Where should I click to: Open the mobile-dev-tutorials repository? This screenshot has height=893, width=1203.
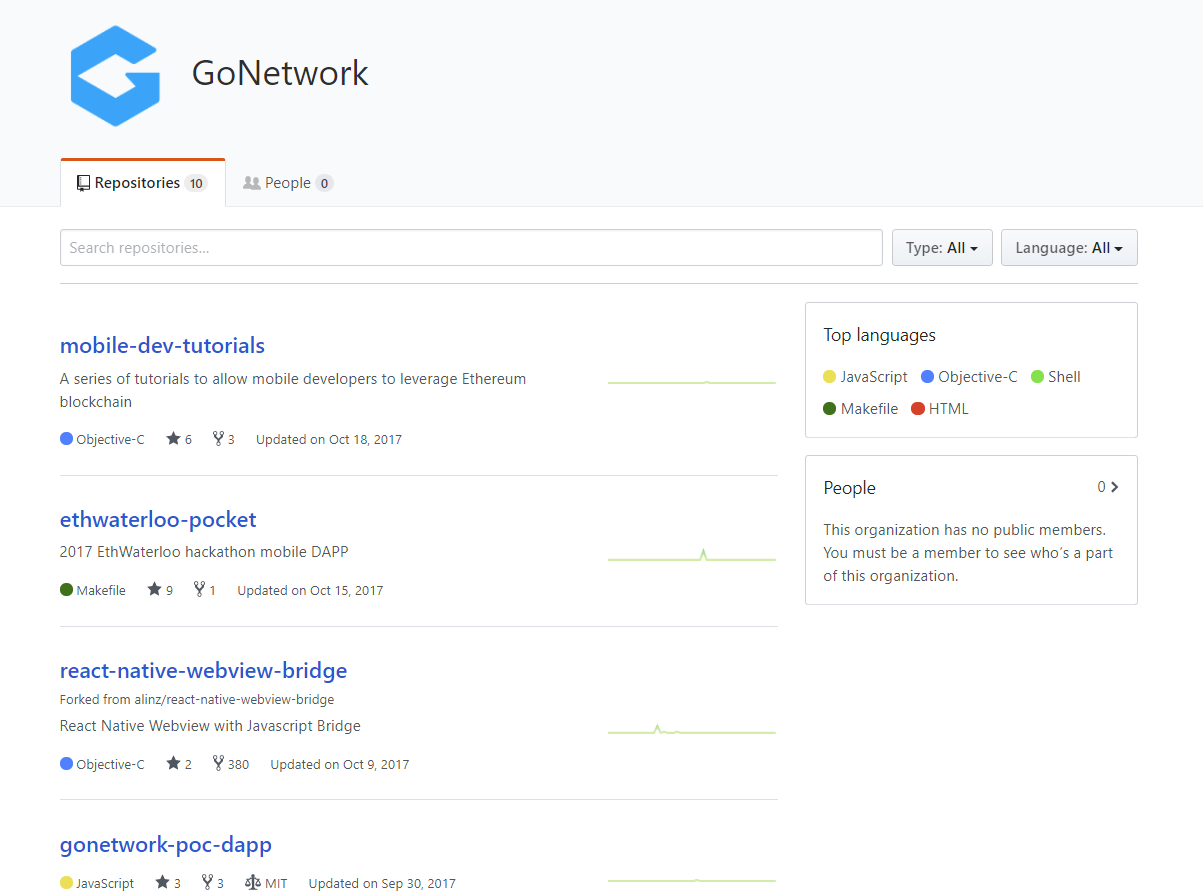pos(162,346)
